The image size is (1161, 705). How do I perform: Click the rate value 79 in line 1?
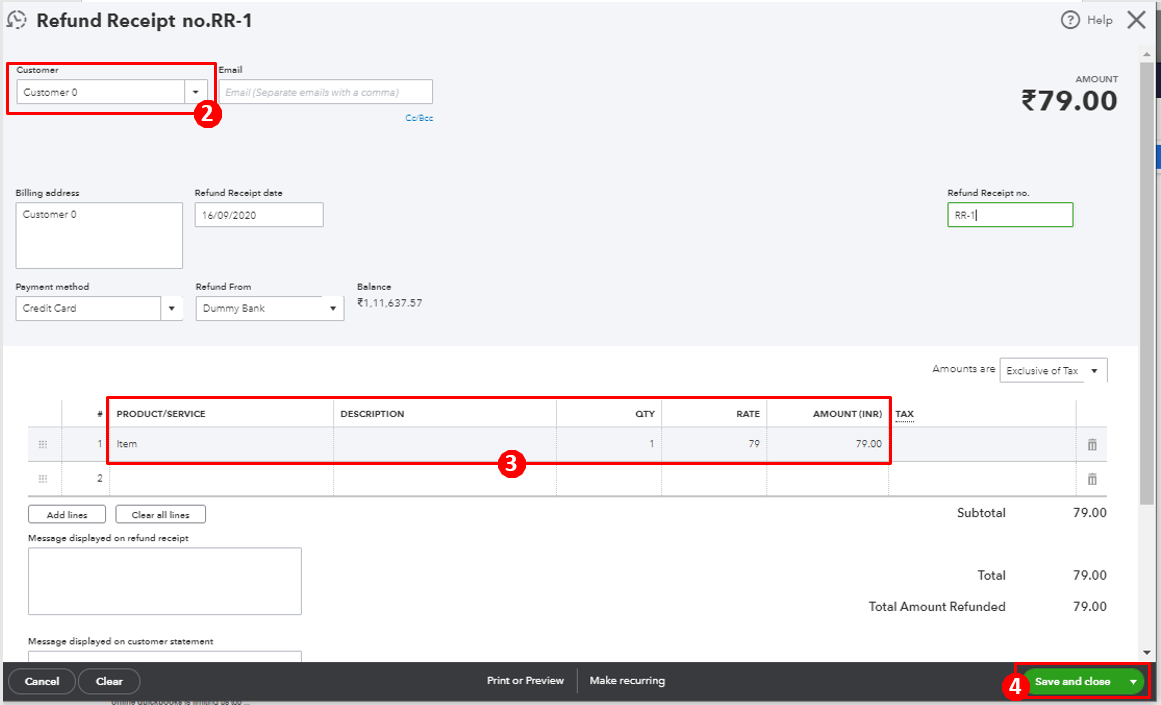point(754,444)
